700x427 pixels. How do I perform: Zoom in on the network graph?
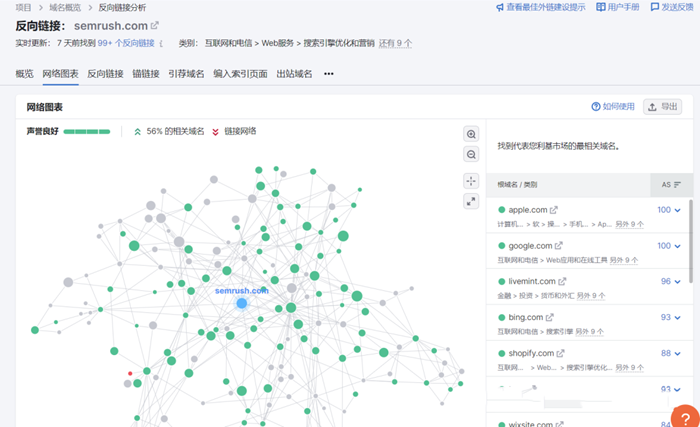point(471,134)
